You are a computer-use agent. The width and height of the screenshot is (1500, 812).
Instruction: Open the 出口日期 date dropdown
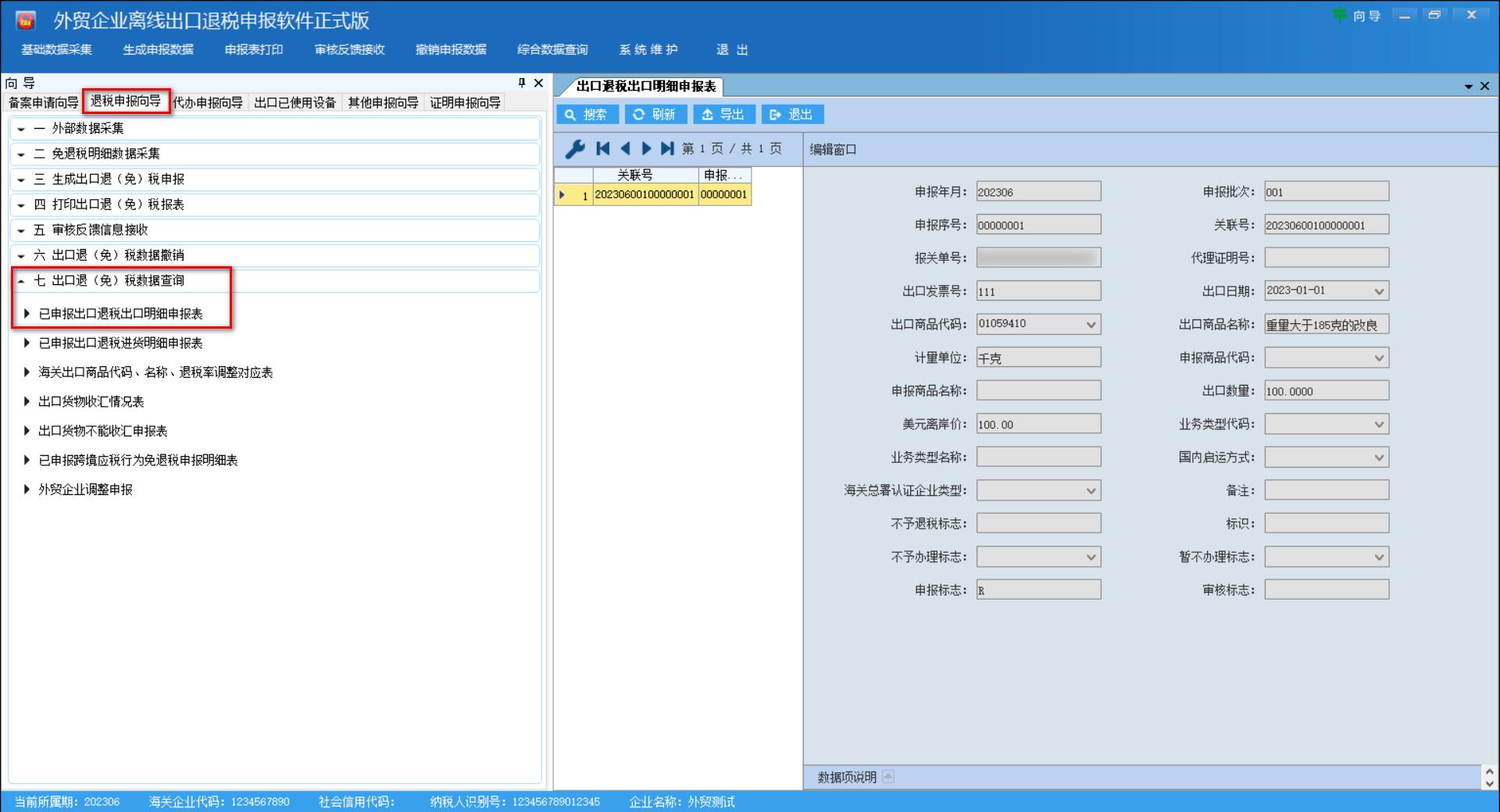coord(1379,291)
